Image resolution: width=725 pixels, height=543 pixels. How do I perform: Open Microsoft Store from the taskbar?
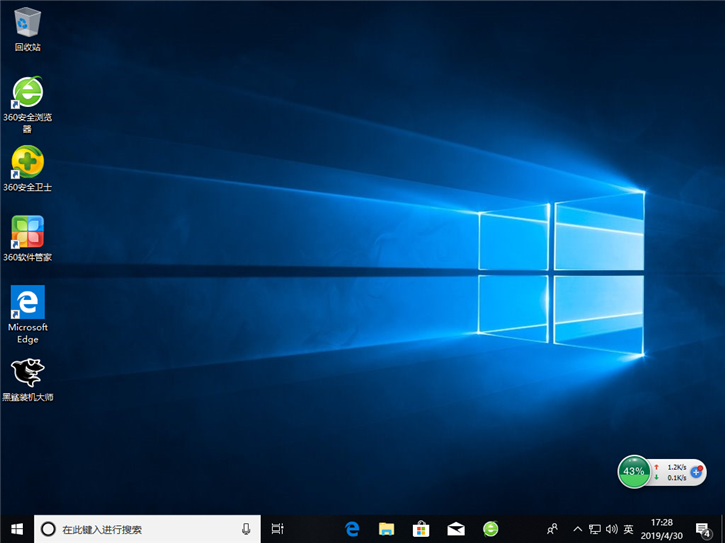(421, 529)
